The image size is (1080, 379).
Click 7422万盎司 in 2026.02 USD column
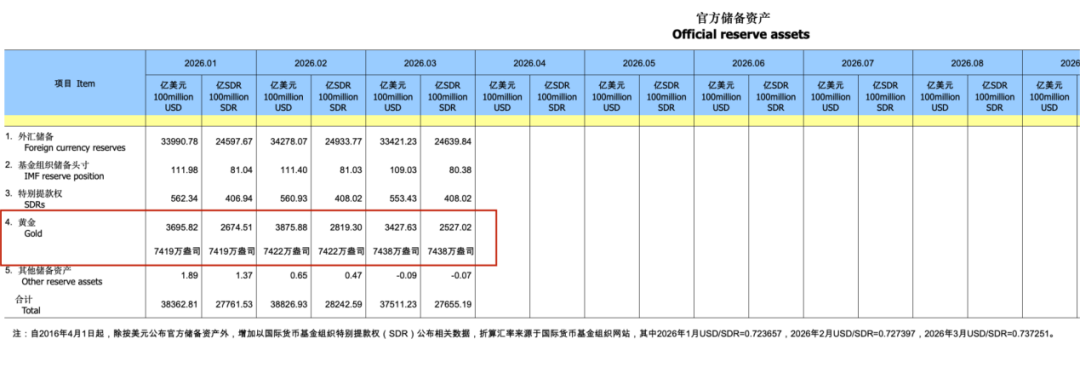287,252
